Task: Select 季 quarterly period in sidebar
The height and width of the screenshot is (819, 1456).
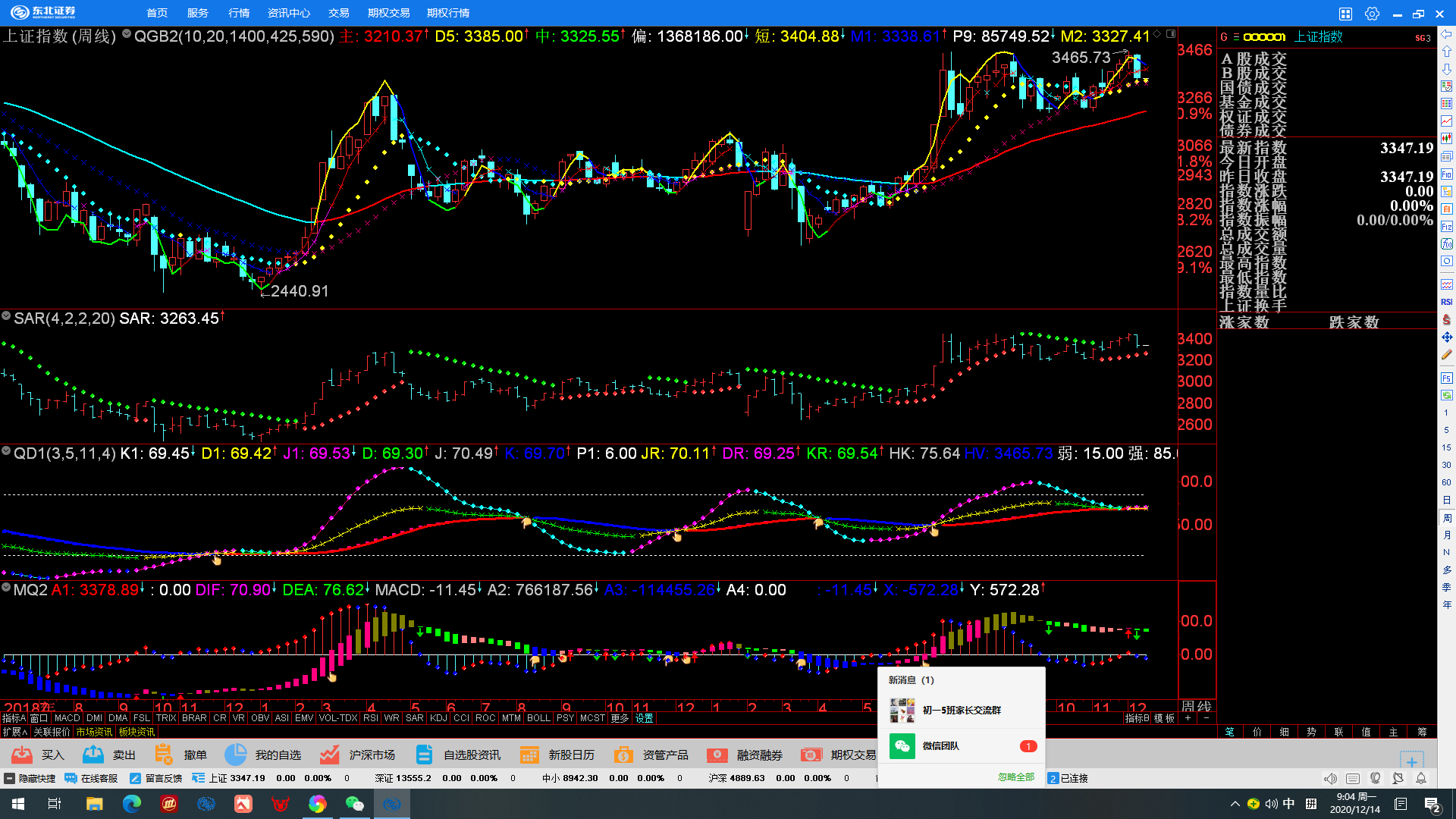Action: (x=1447, y=588)
